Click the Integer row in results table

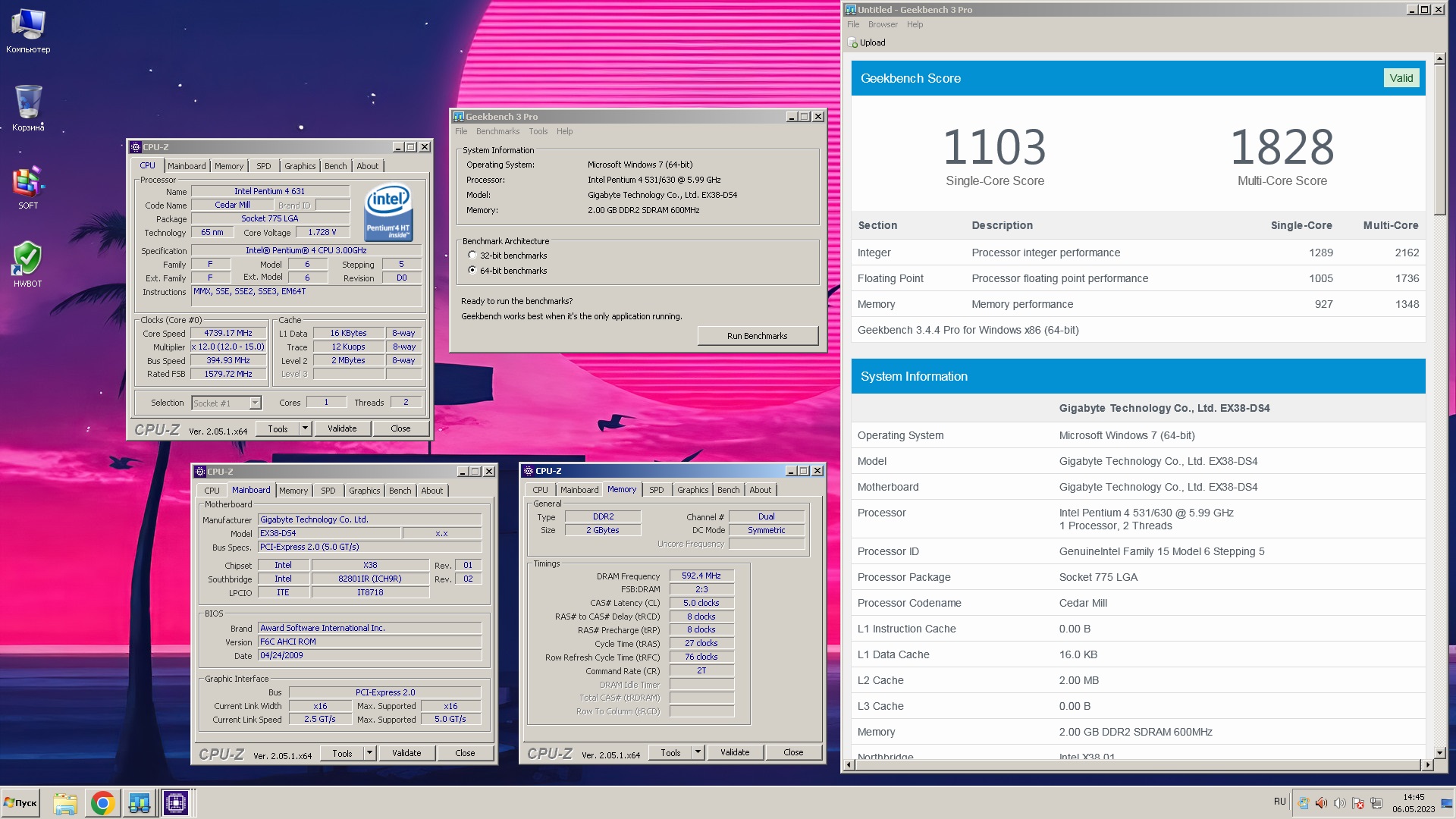pyautogui.click(x=1137, y=253)
